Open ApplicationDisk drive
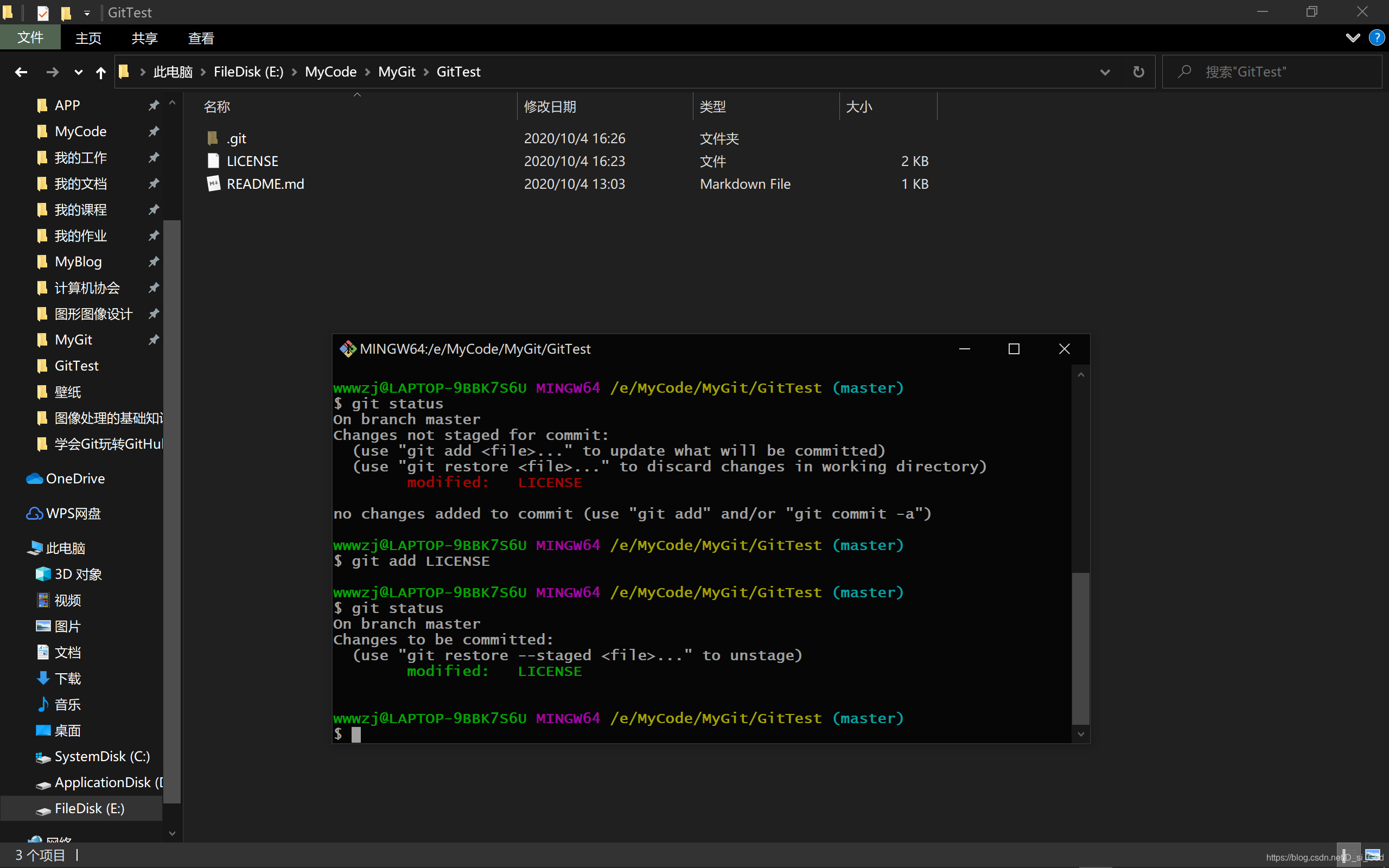The width and height of the screenshot is (1389, 868). pyautogui.click(x=99, y=782)
